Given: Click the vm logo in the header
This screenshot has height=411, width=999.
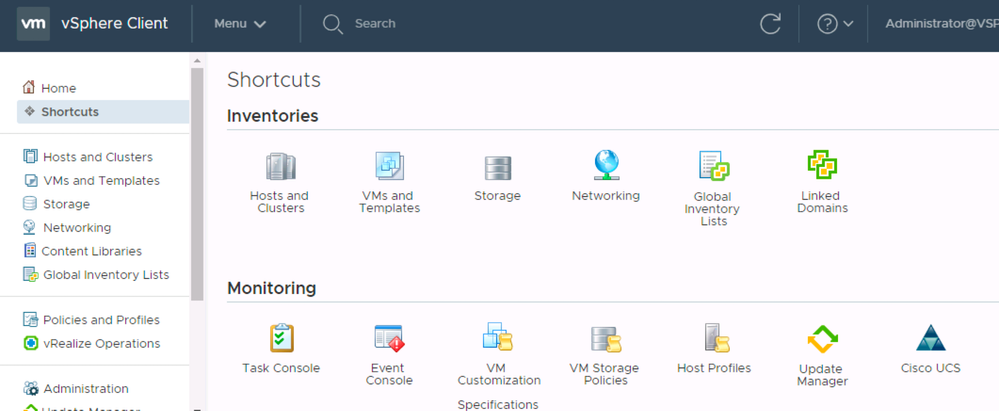Looking at the screenshot, I should [33, 24].
